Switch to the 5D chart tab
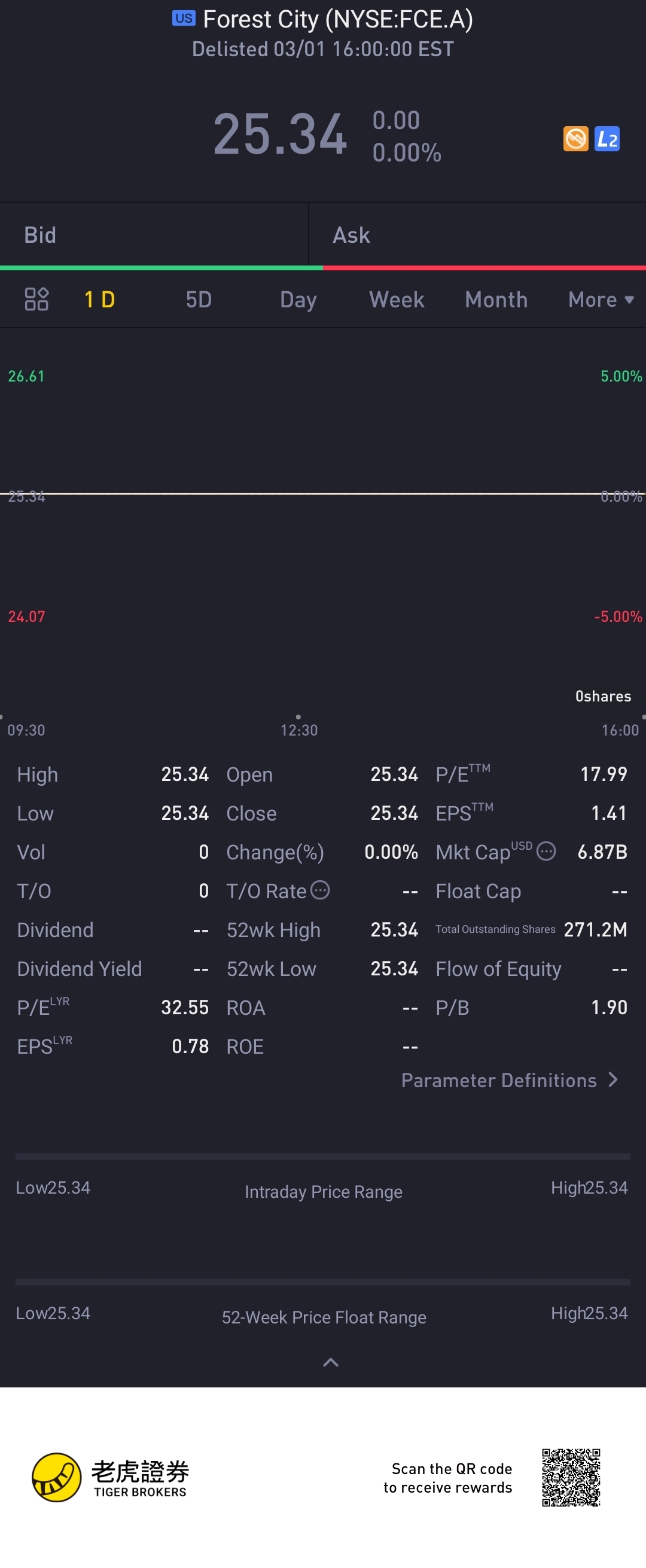Viewport: 646px width, 1568px height. point(199,300)
